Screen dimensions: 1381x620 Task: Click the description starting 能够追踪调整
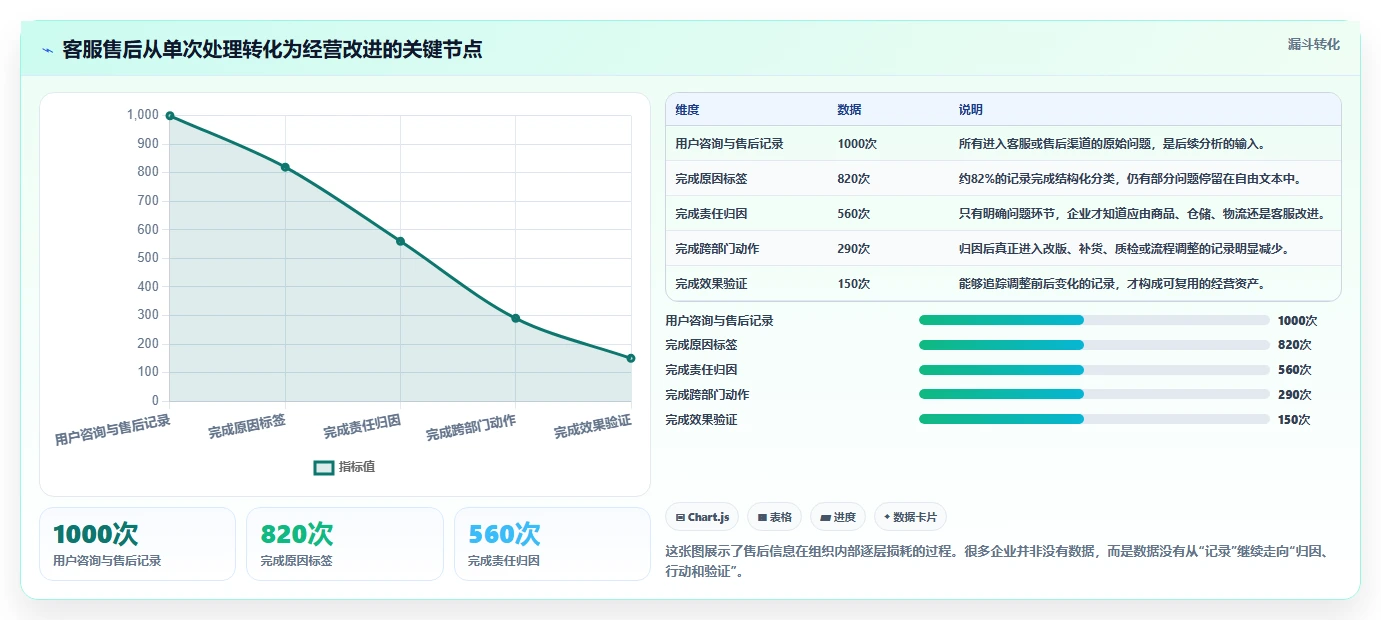1115,283
